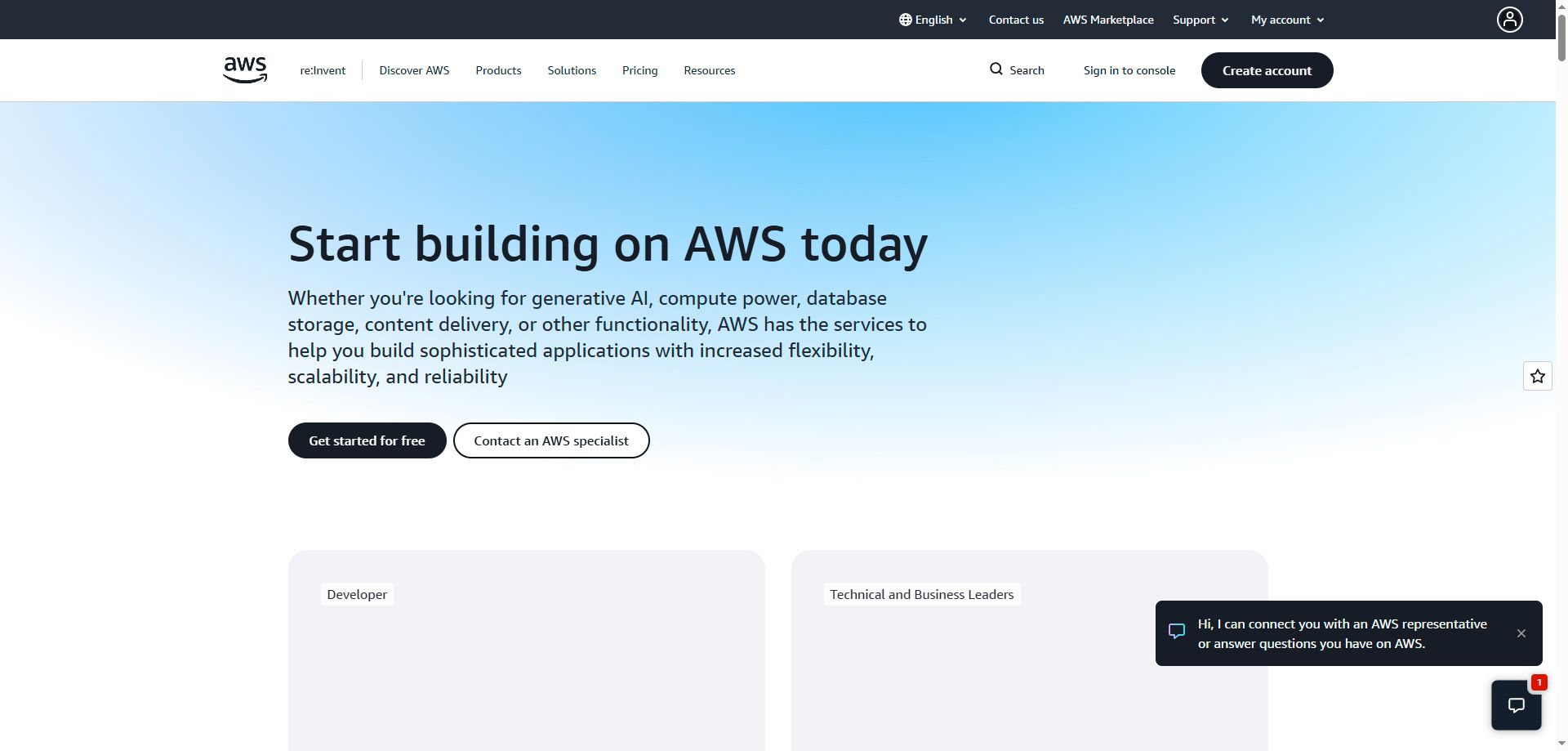Screen dimensions: 1568x751
Task: Click the globe language icon
Action: coord(905,20)
